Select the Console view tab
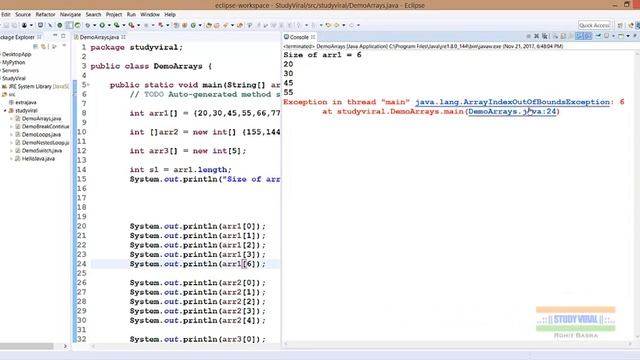 [299, 37]
